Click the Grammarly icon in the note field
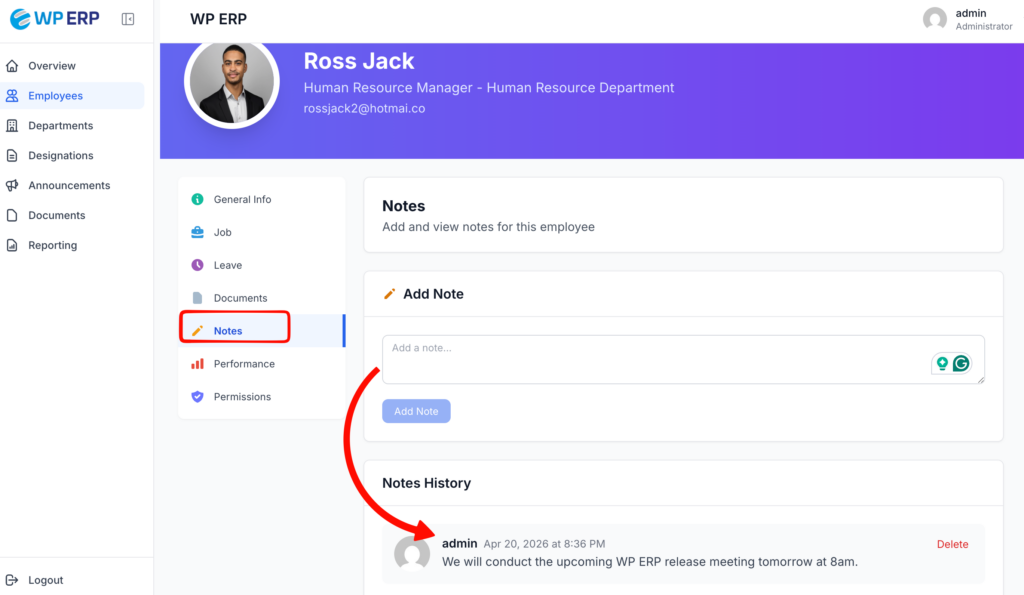This screenshot has height=595, width=1024. (x=961, y=364)
